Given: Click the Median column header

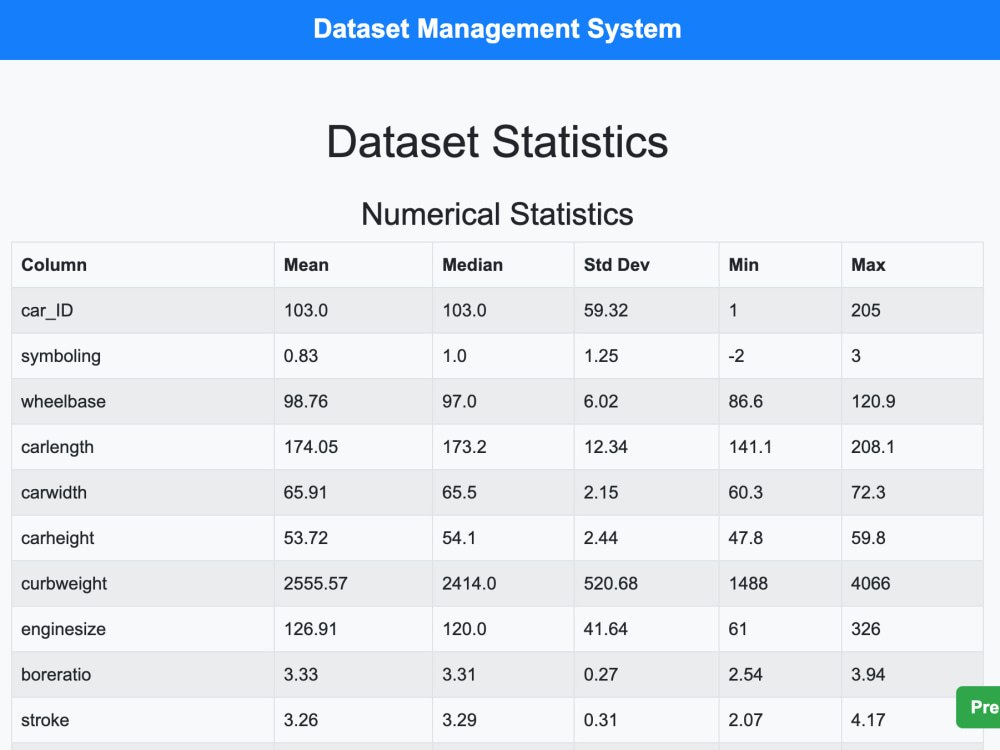Looking at the screenshot, I should pyautogui.click(x=473, y=265).
